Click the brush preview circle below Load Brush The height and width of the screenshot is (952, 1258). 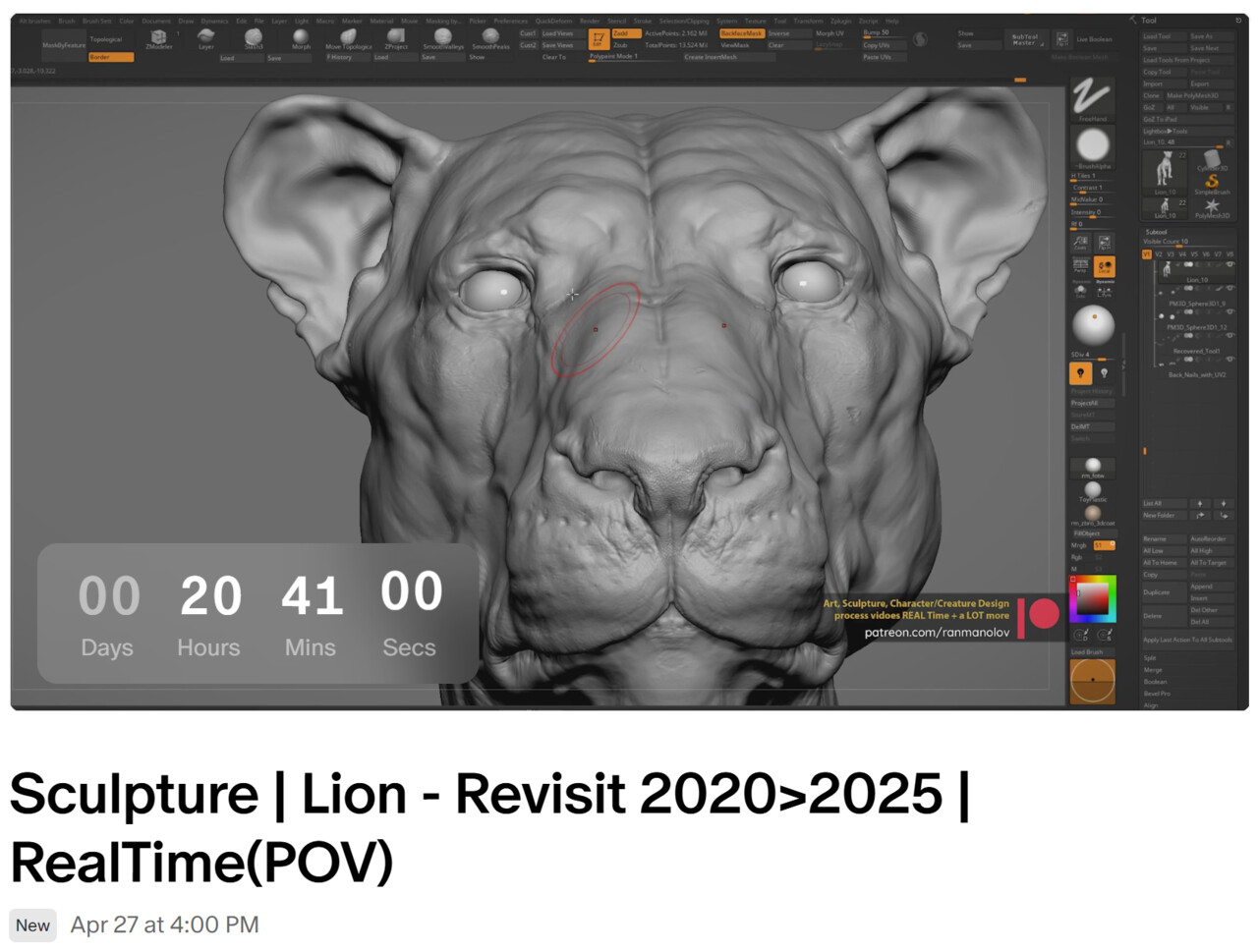[x=1092, y=681]
